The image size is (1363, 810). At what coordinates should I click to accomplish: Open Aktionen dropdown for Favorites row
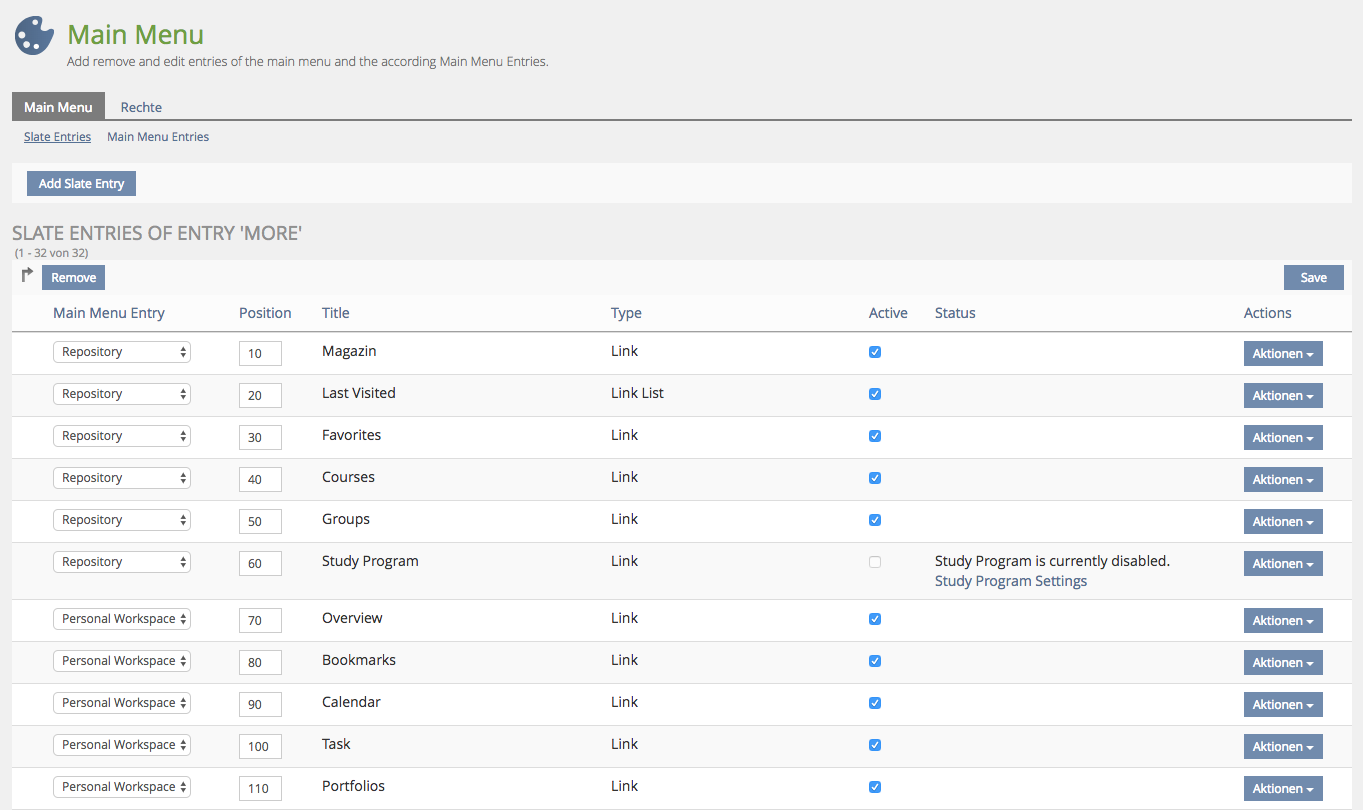click(1282, 438)
